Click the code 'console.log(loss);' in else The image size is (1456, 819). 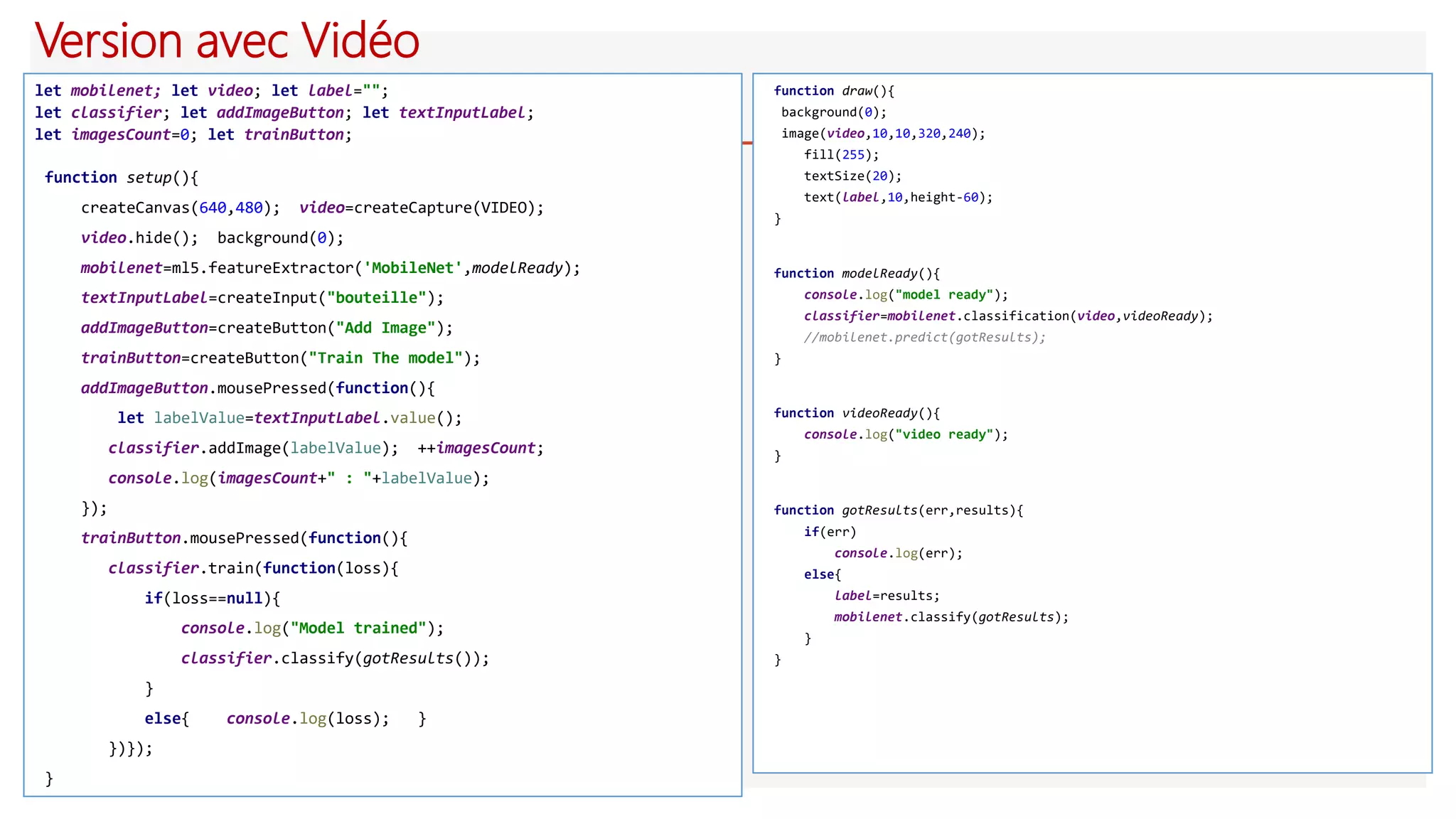click(x=308, y=719)
